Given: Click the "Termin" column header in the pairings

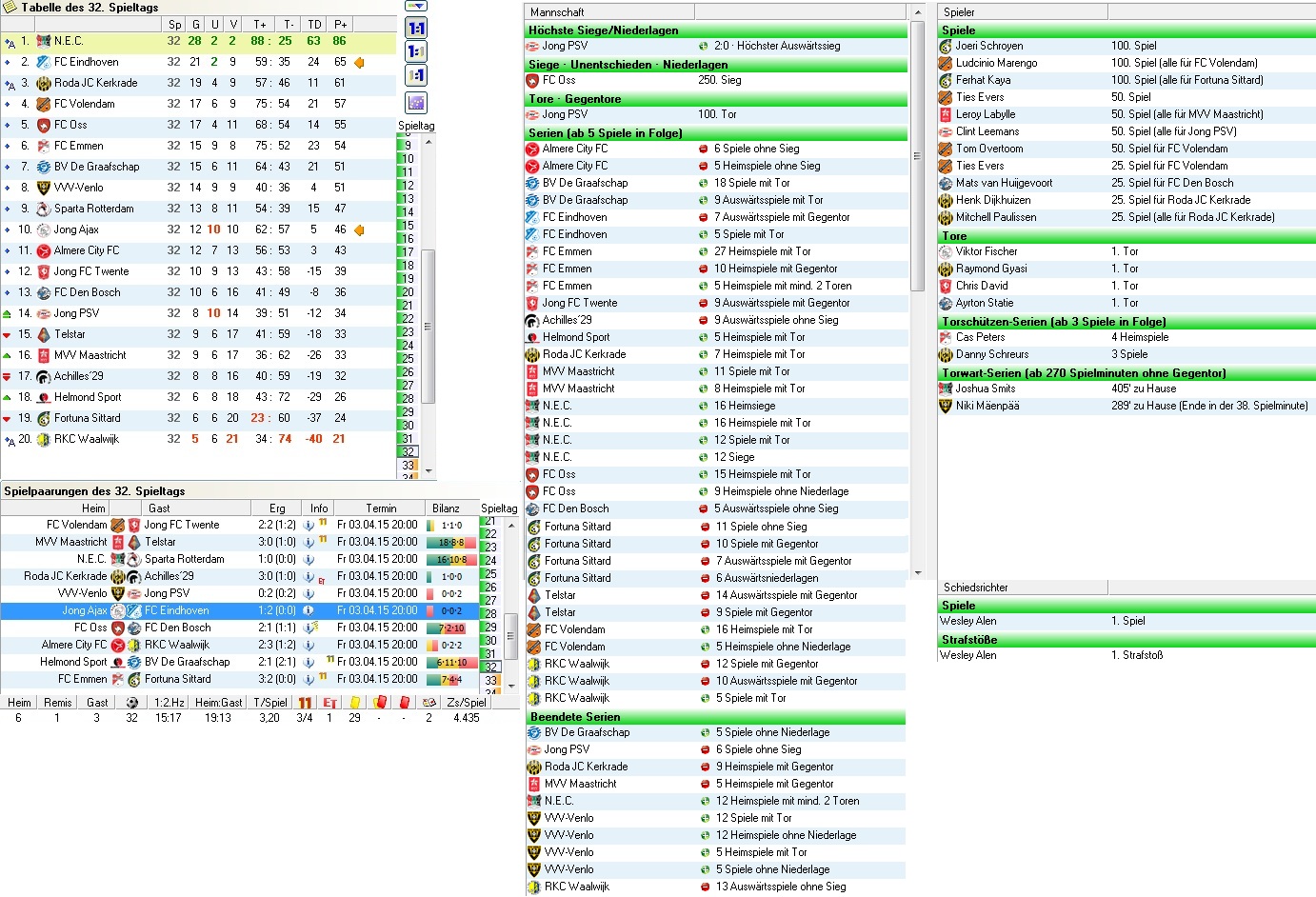Looking at the screenshot, I should coord(381,508).
